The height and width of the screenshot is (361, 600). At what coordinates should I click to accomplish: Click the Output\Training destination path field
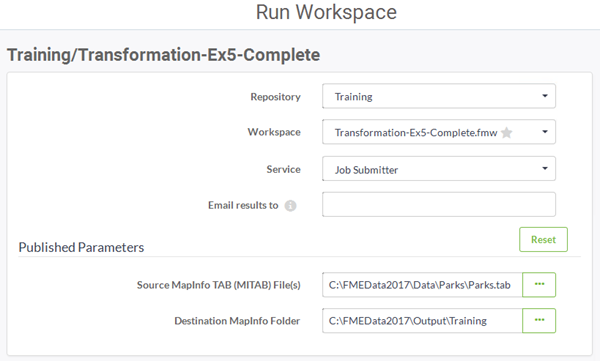[422, 320]
